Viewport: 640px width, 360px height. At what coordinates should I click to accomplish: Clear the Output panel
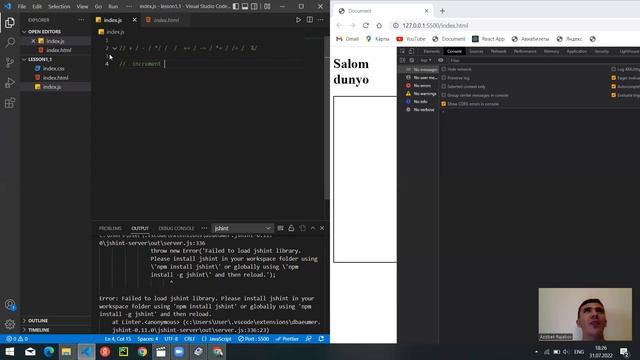tap(280, 228)
